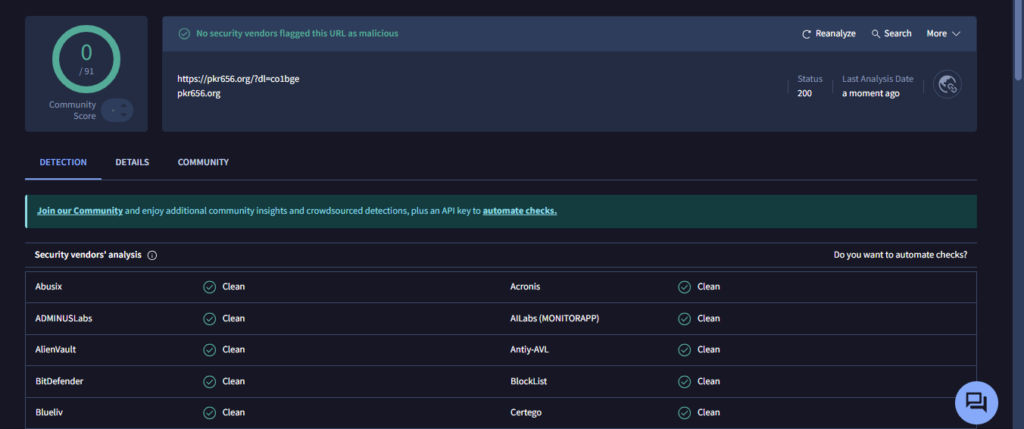1024x429 pixels.
Task: Vote up on the Community Score stepper
Action: coord(123,106)
